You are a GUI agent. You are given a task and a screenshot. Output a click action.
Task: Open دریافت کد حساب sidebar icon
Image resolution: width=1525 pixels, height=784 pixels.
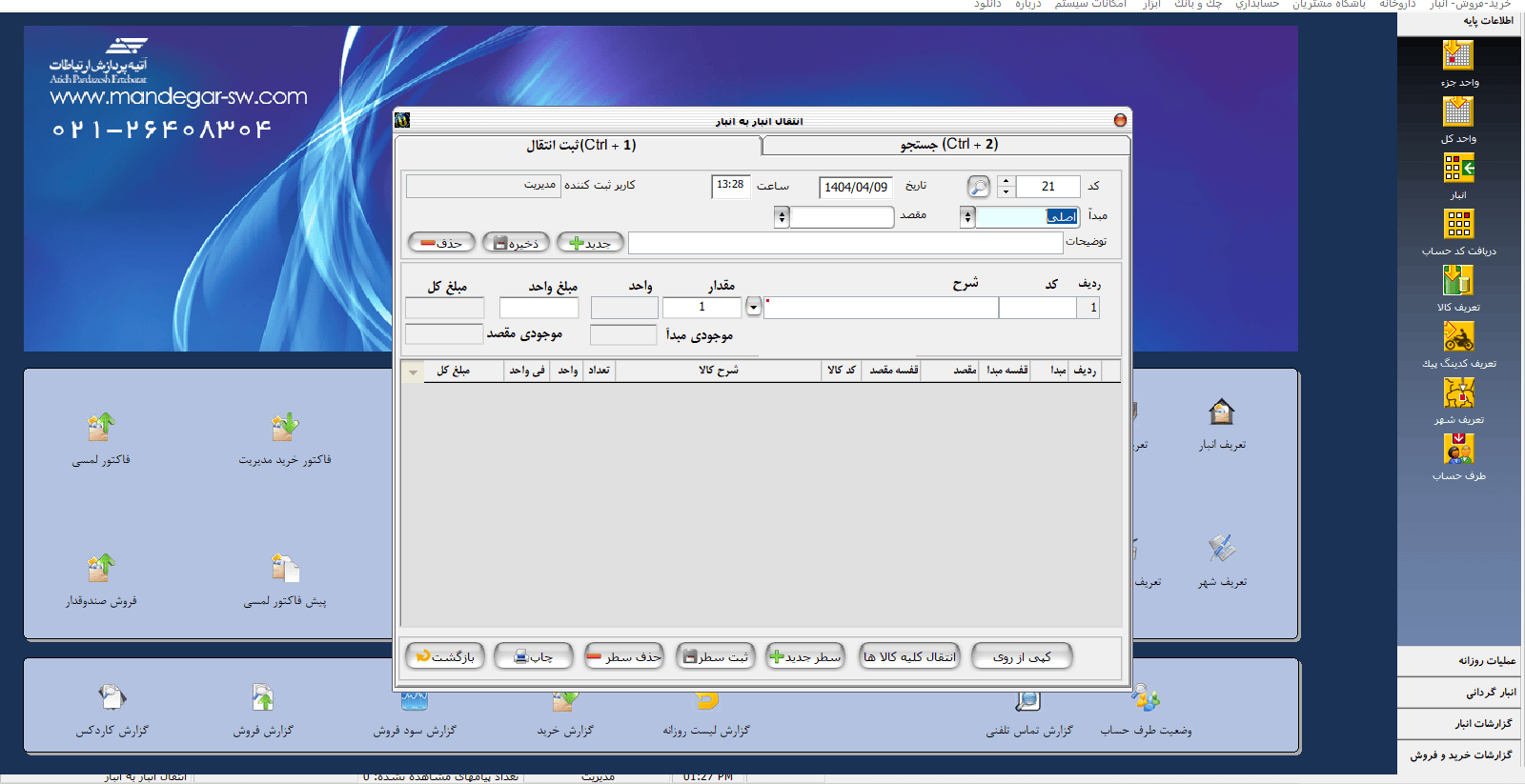coord(1458,225)
